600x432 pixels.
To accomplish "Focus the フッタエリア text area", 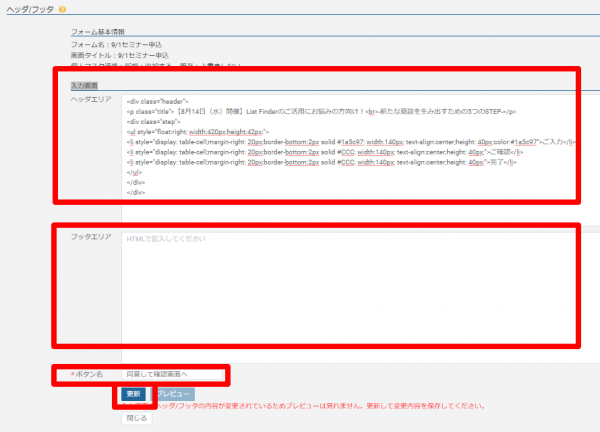I will (350, 290).
